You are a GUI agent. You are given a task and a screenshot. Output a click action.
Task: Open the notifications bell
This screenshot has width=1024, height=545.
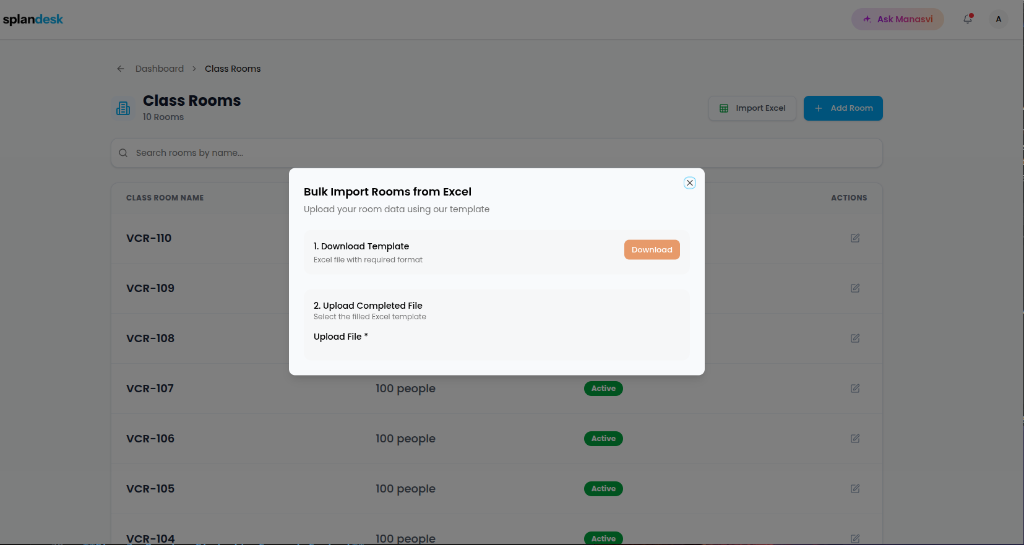point(968,19)
